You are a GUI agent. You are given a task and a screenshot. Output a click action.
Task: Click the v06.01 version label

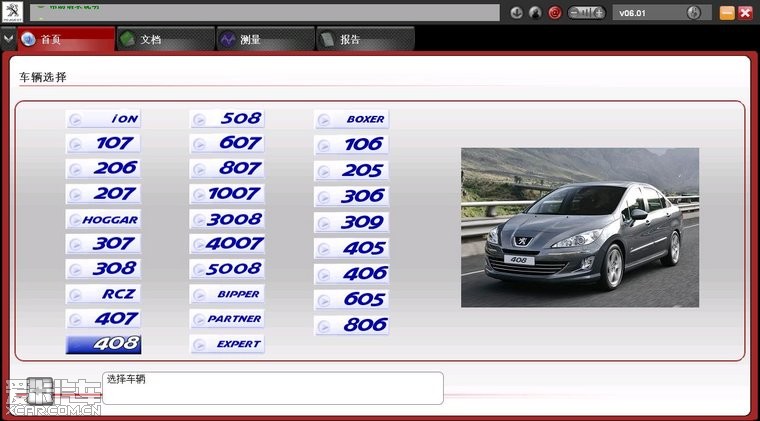pyautogui.click(x=632, y=14)
